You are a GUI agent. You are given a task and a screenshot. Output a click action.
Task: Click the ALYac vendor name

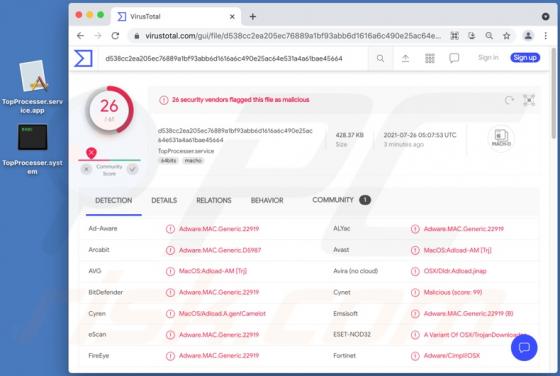coord(341,229)
